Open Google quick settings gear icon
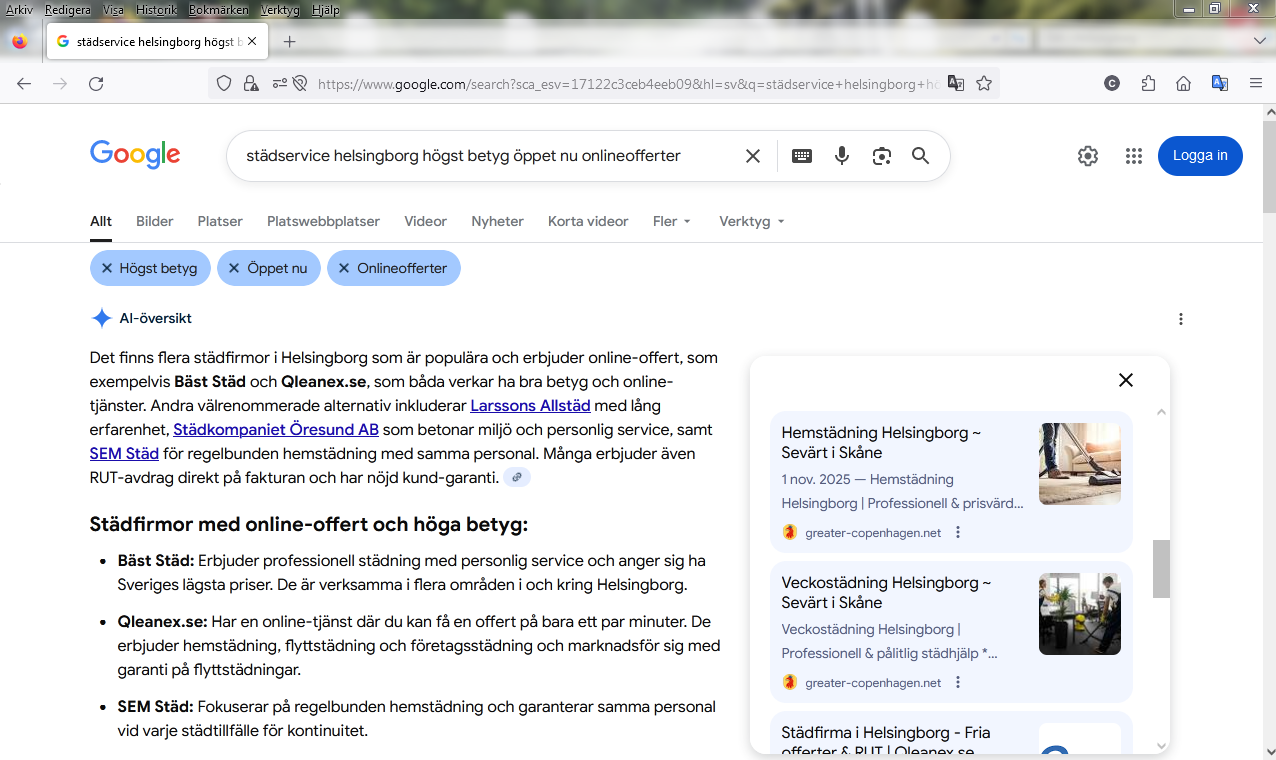The width and height of the screenshot is (1276, 760). [1088, 156]
